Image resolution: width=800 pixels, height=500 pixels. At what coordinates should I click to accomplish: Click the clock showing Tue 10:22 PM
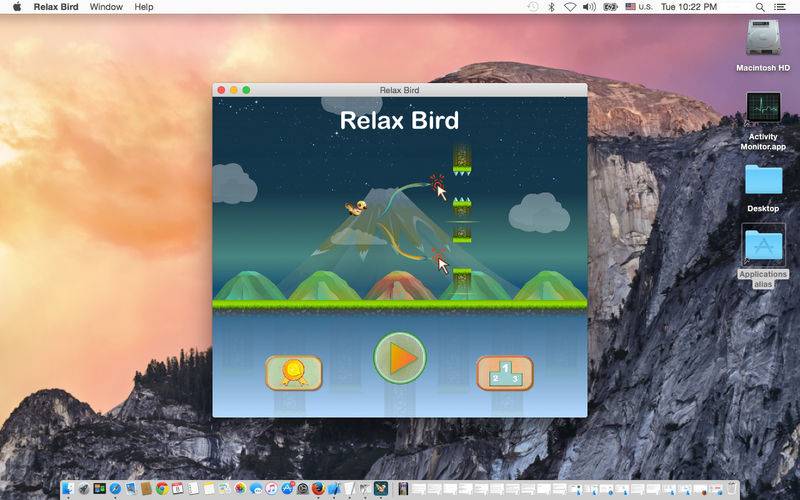[689, 7]
